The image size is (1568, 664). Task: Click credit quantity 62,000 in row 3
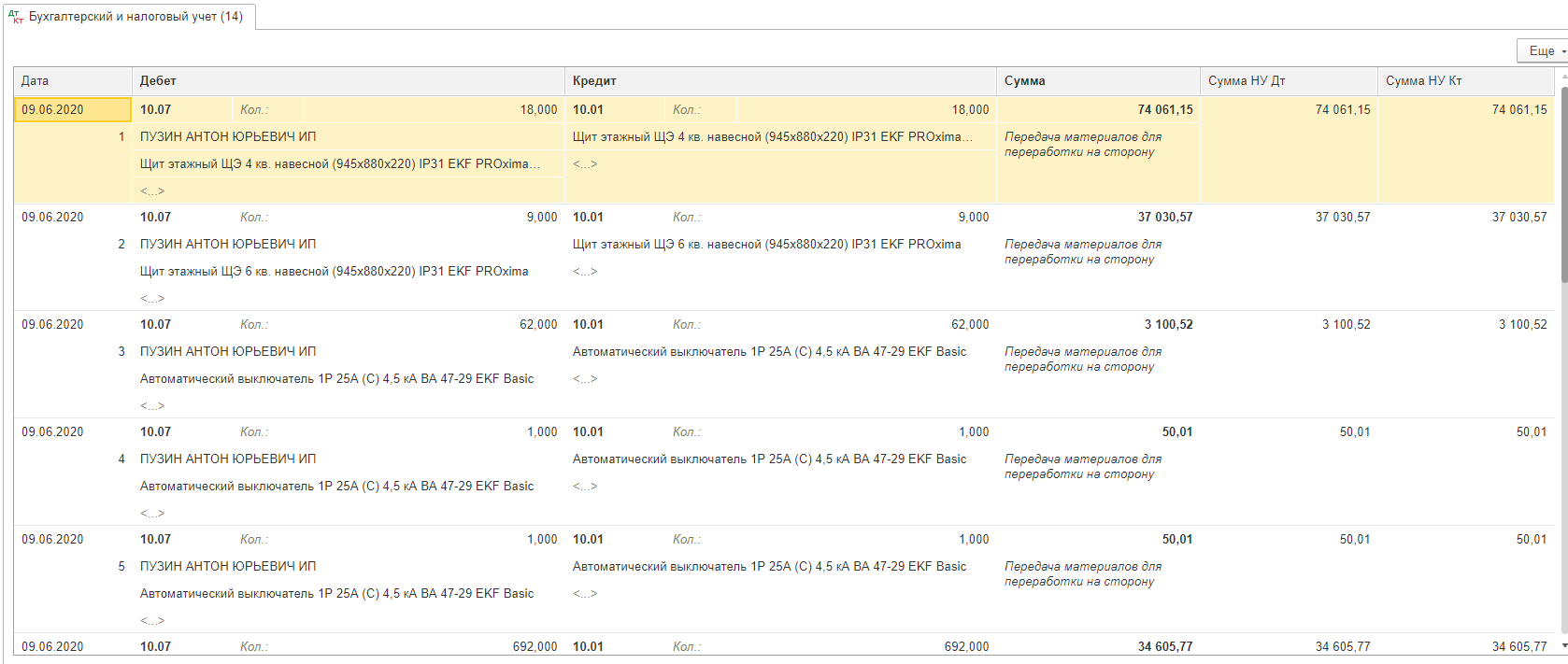[x=969, y=325]
